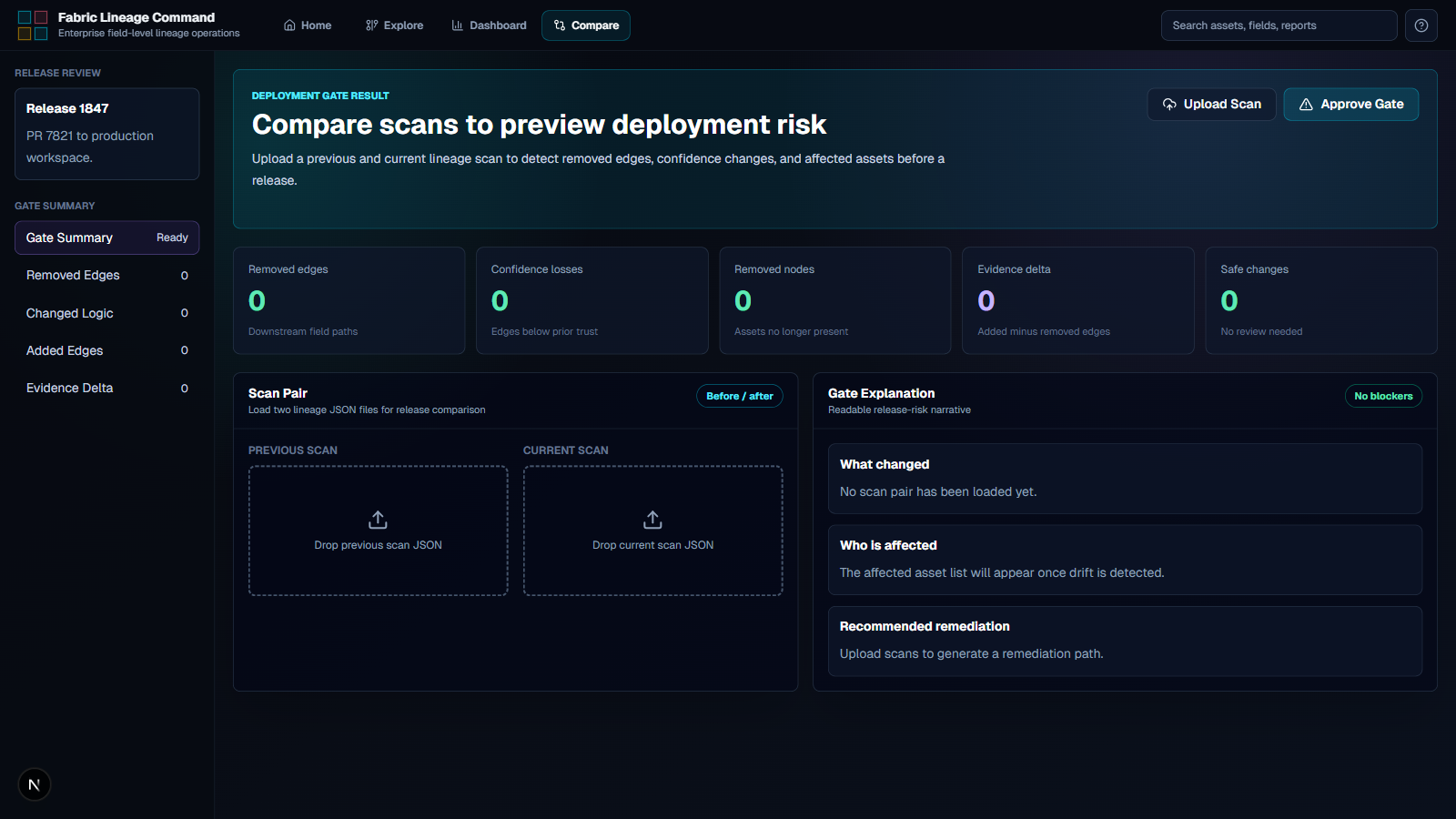This screenshot has width=1456, height=819.
Task: Click the Home nav house icon
Action: [x=289, y=25]
